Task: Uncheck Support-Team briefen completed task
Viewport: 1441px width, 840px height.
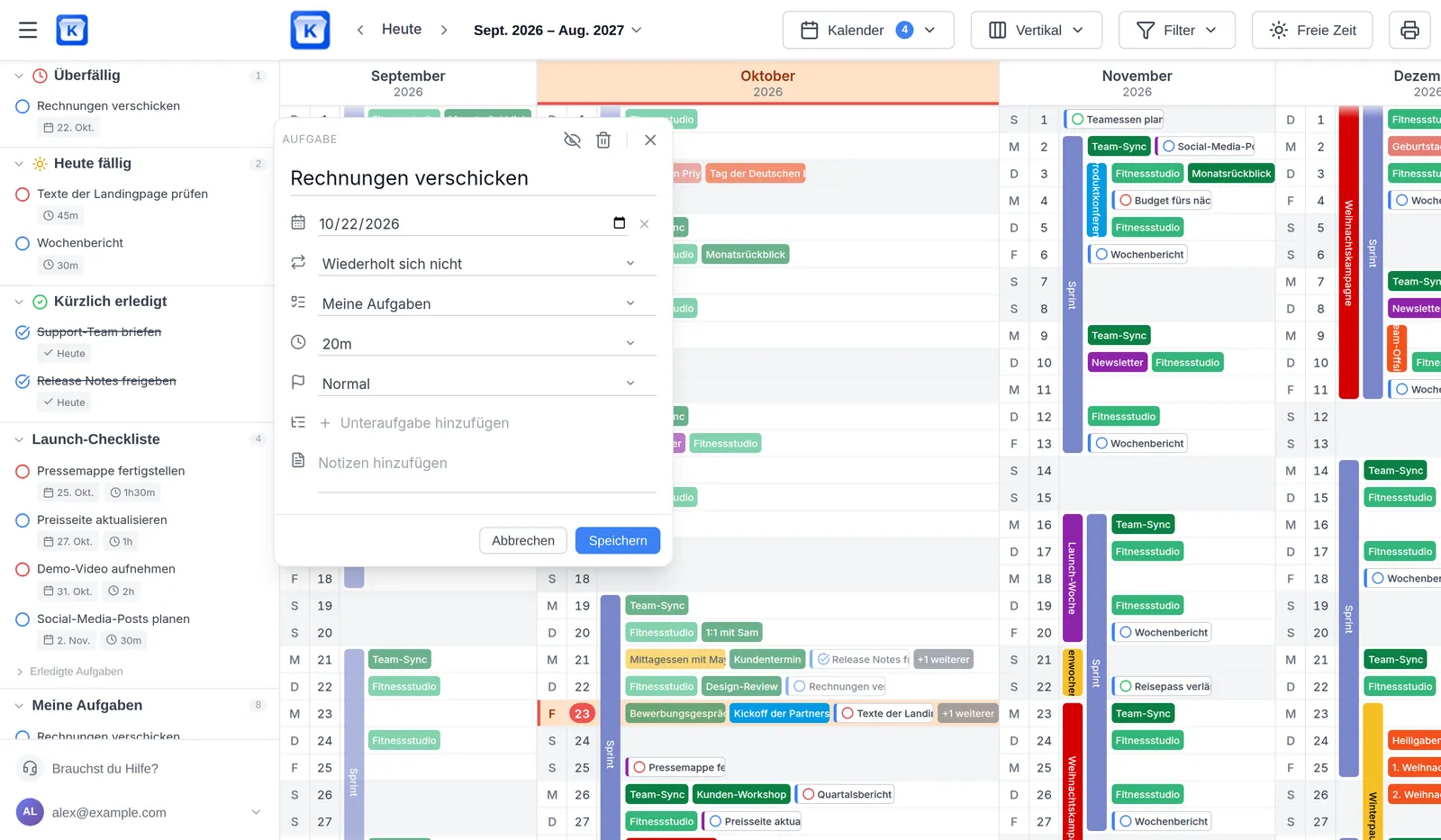Action: coord(23,332)
